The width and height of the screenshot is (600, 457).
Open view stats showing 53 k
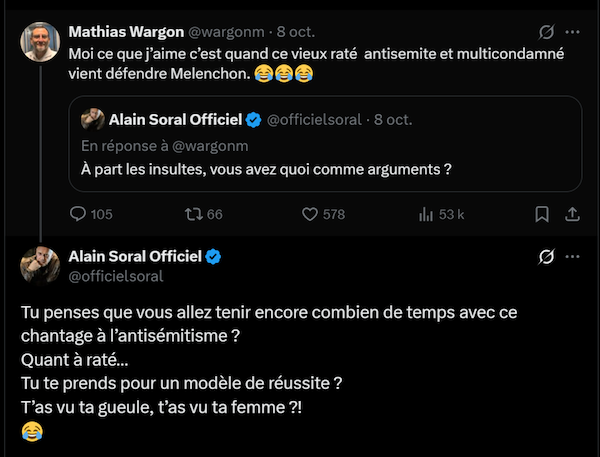(x=425, y=214)
